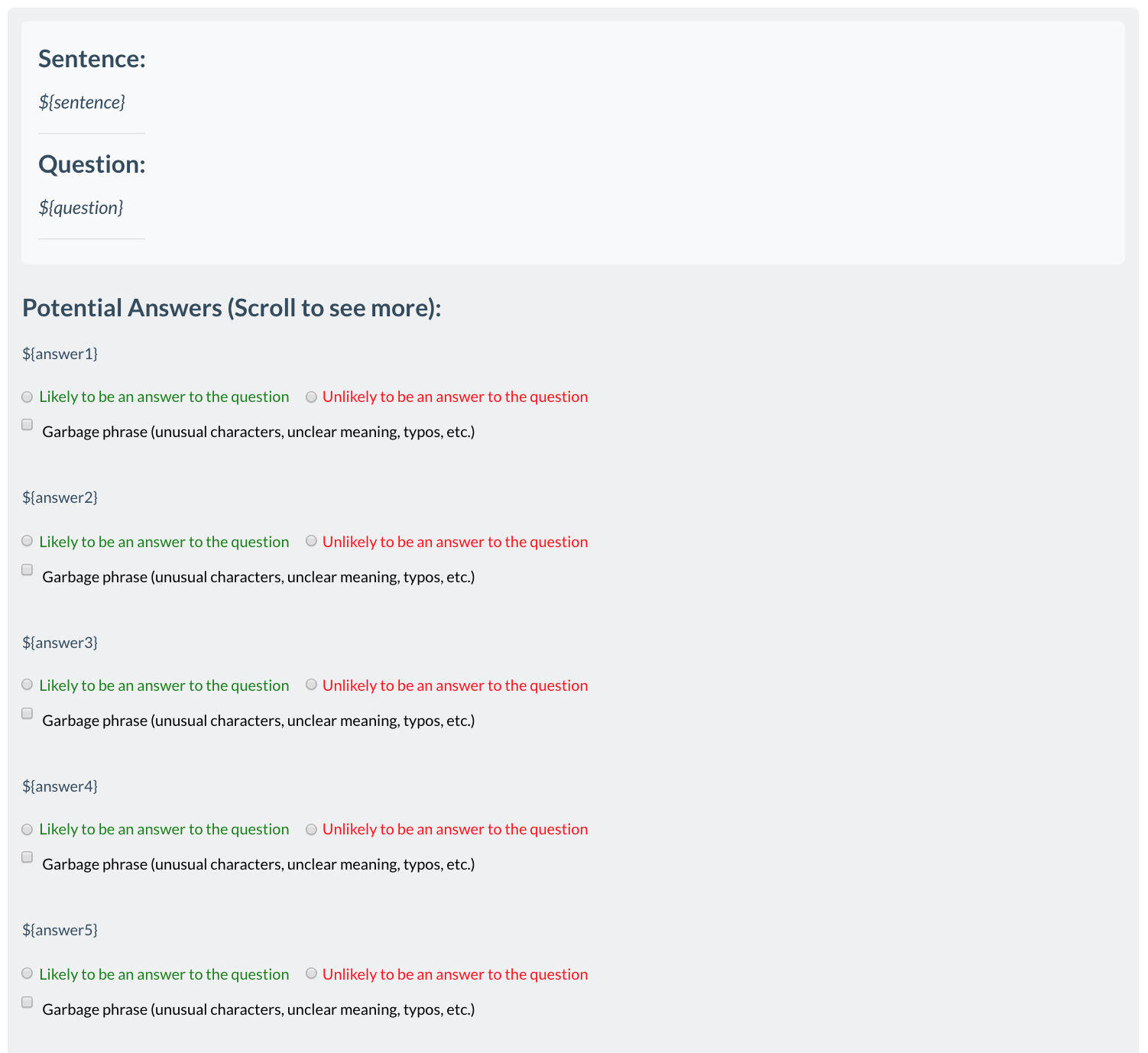
Task: Click the green 'Likely' label text for answer1
Action: tap(164, 397)
